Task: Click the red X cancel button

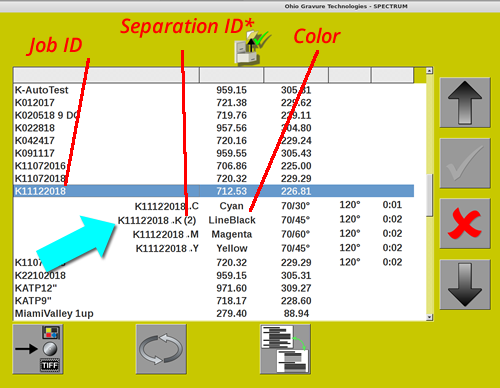Action: click(x=465, y=224)
